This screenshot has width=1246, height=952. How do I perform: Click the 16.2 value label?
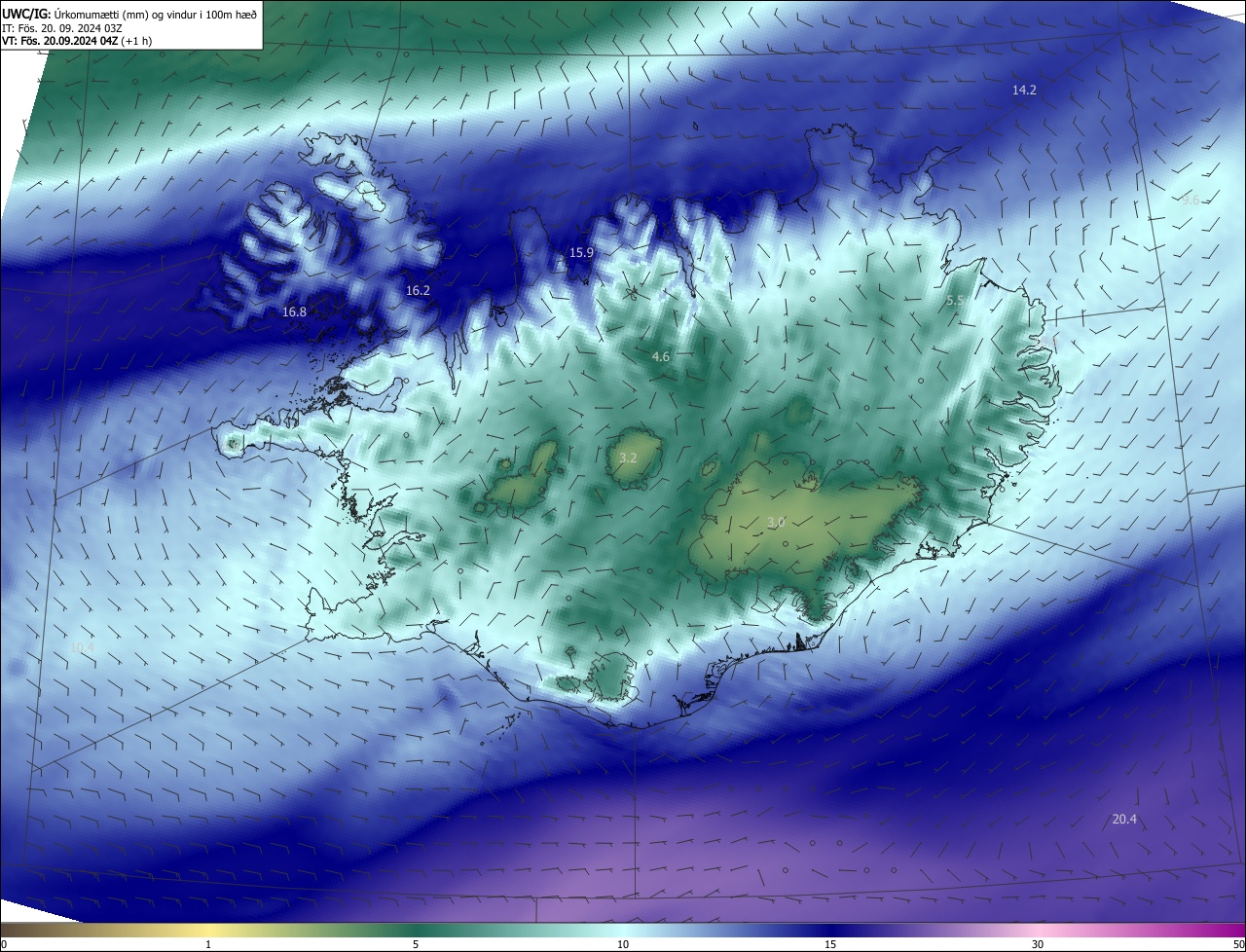coord(418,290)
